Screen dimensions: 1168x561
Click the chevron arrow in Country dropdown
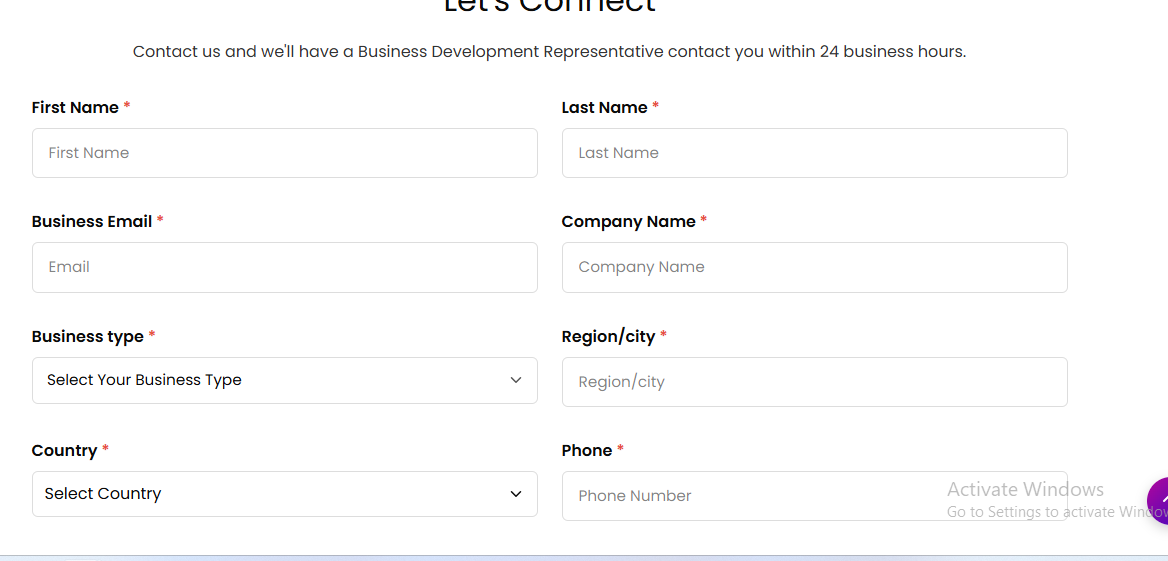516,494
